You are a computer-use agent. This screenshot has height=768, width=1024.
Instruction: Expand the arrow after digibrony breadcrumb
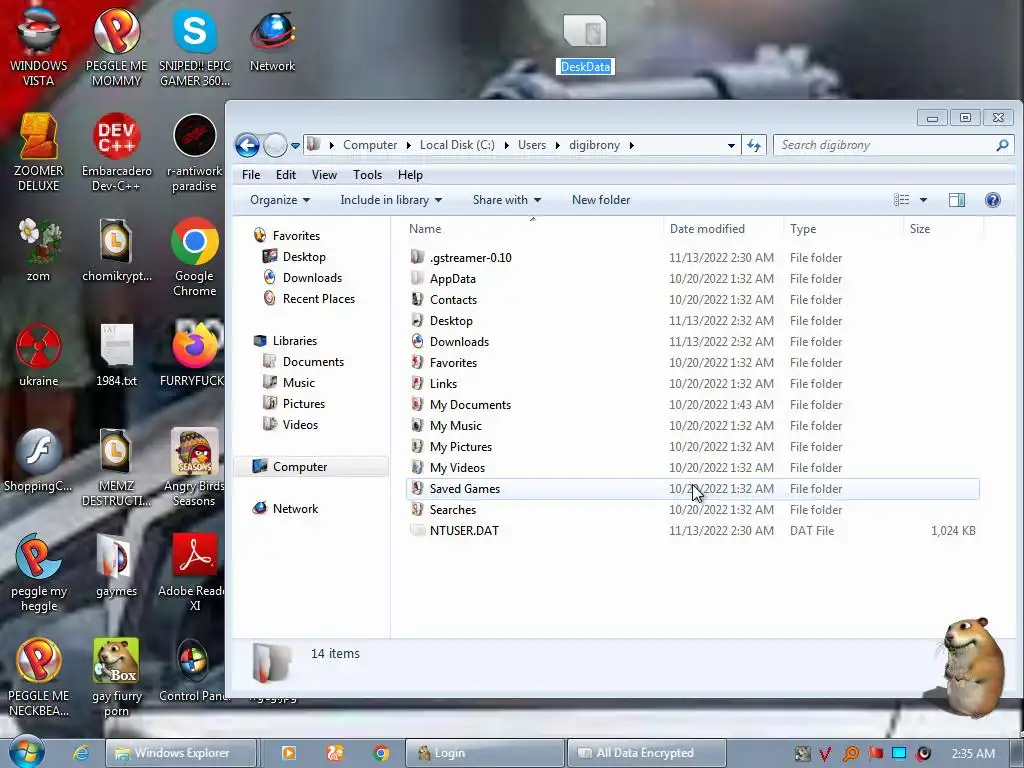coord(632,145)
